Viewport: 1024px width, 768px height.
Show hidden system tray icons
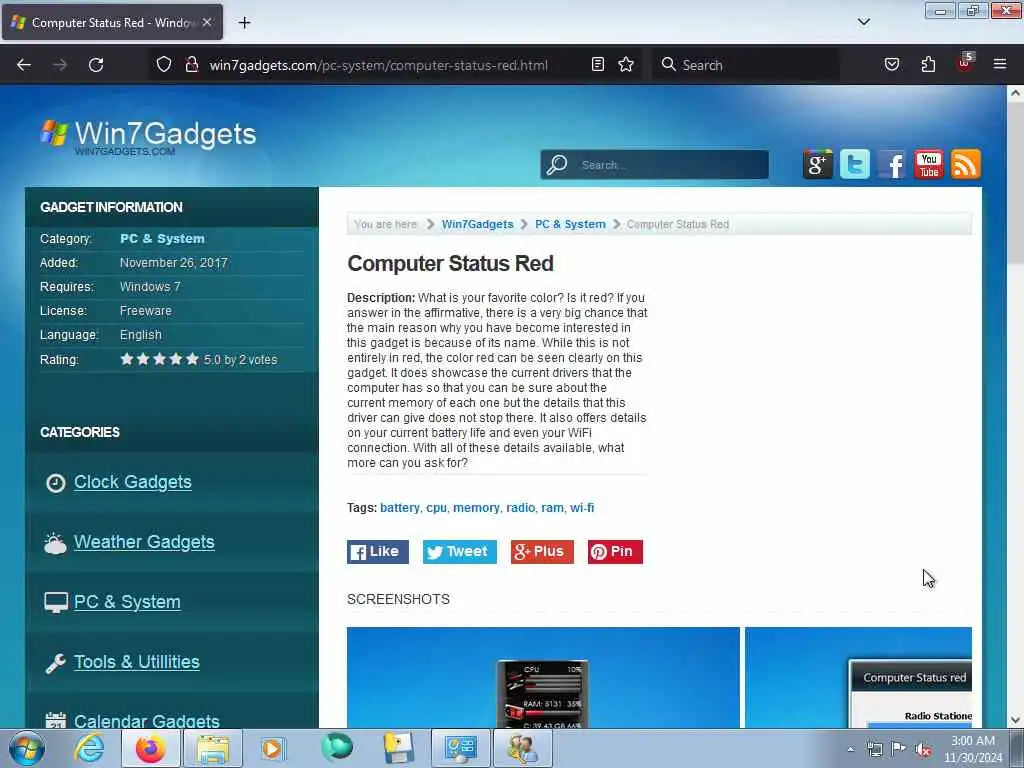850,749
